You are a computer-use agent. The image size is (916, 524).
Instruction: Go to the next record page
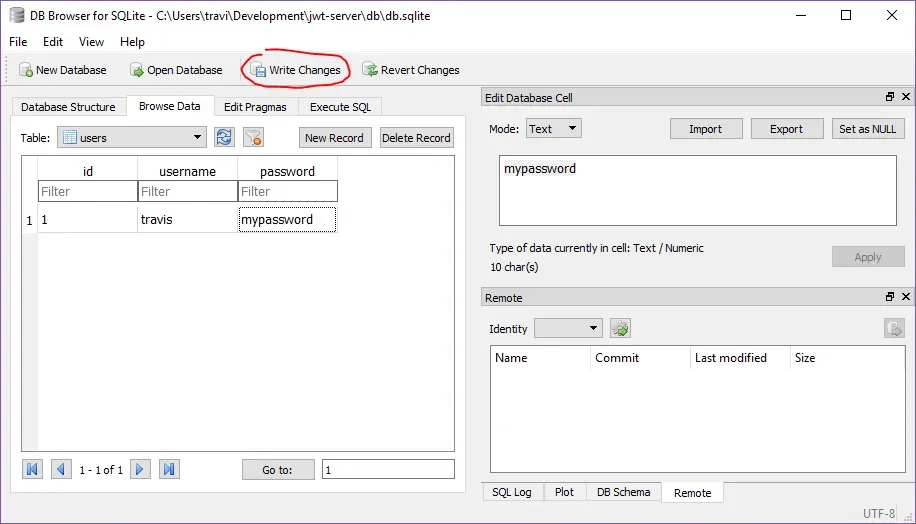[141, 469]
